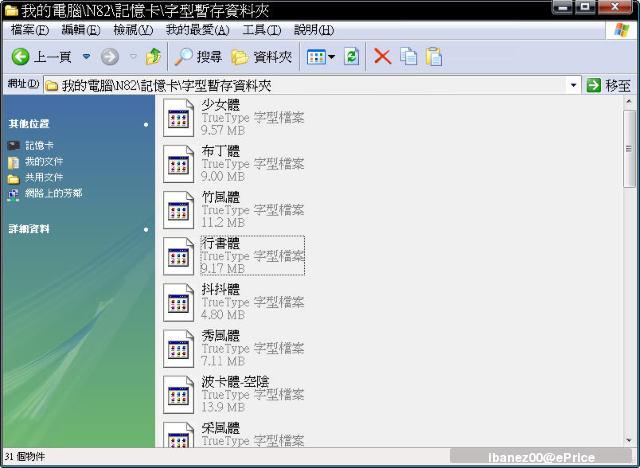Open the back history dropdown arrow

87,56
